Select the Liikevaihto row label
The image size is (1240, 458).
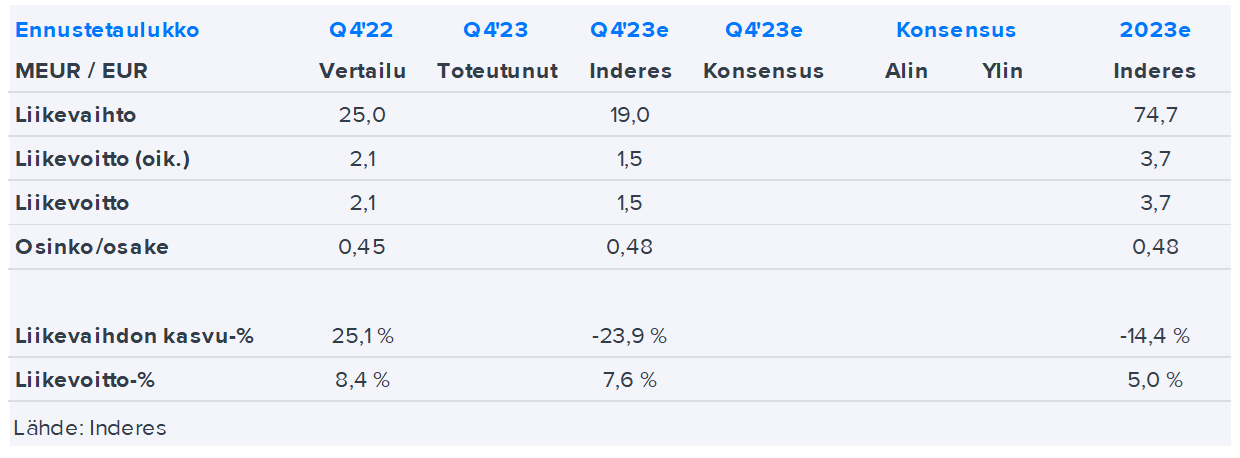point(76,115)
